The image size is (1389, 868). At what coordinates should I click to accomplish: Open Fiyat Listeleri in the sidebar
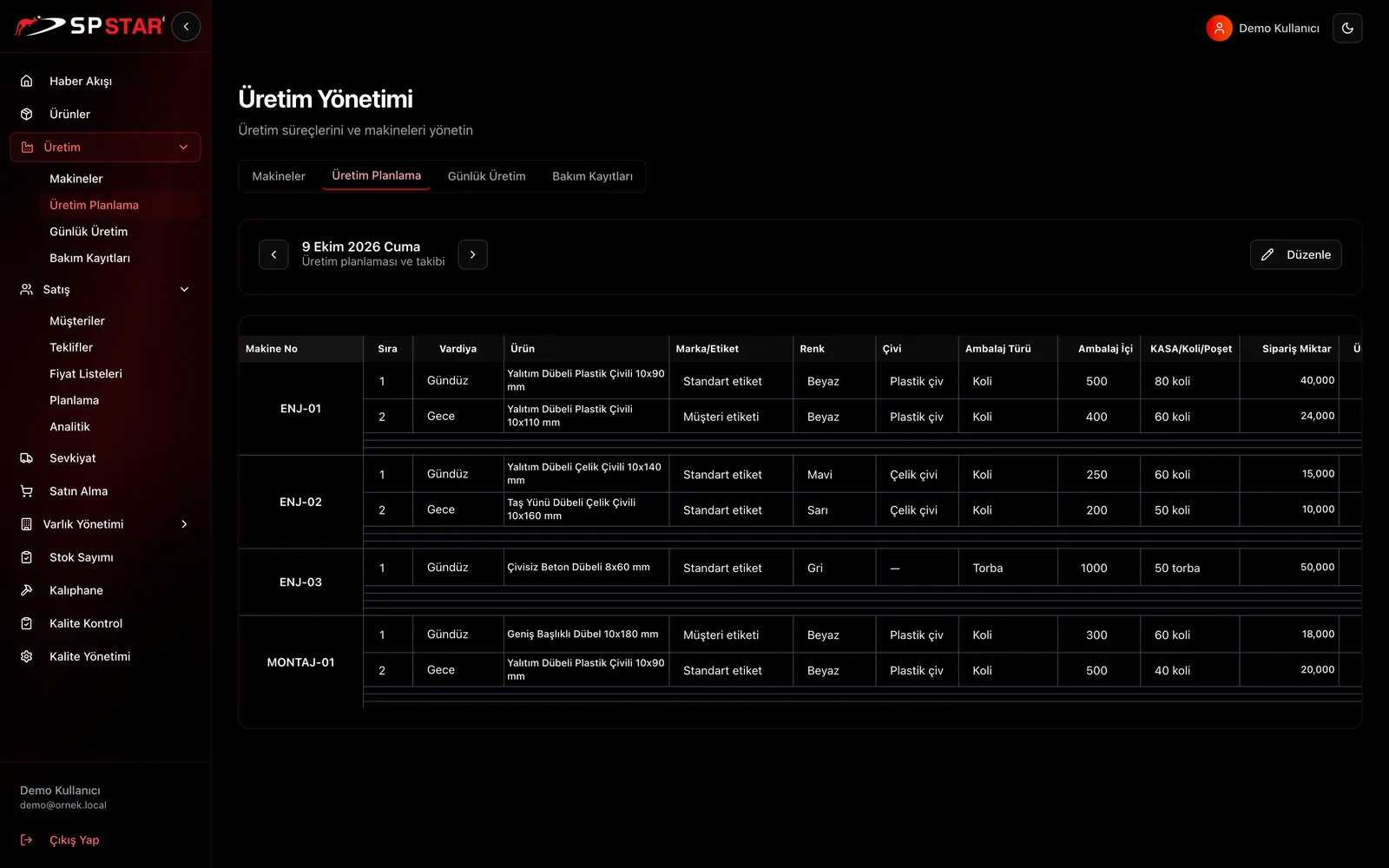[120, 374]
